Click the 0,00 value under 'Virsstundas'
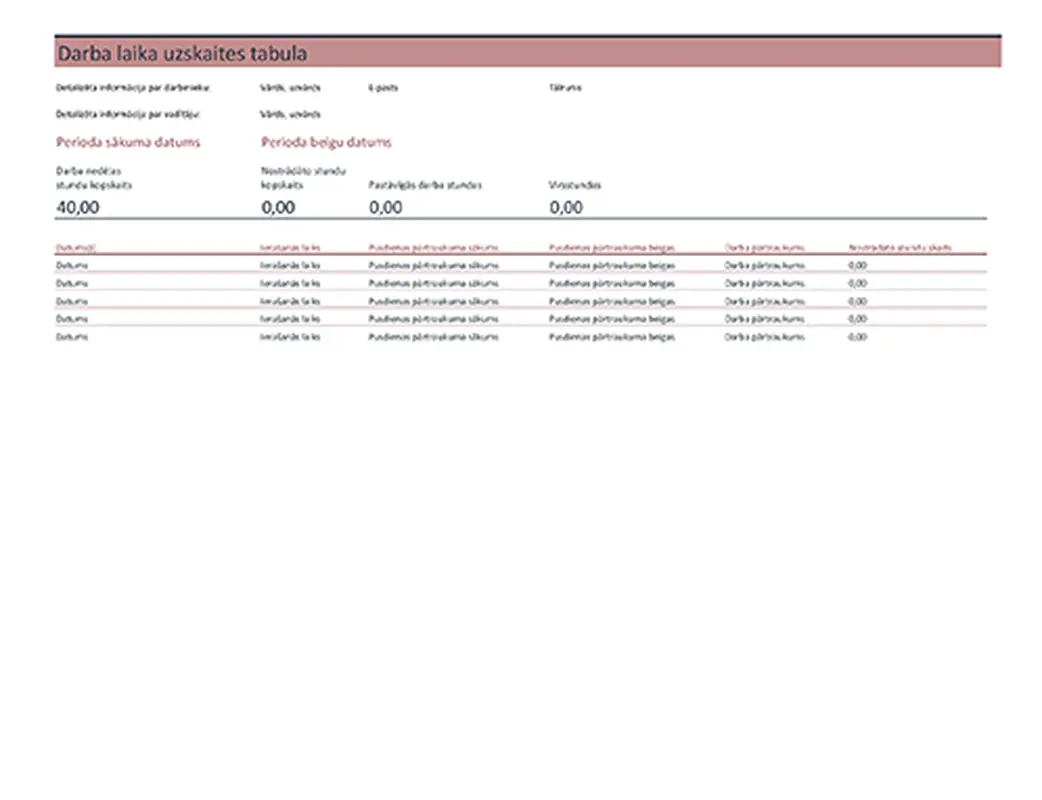This screenshot has height=800, width=1042. pyautogui.click(x=566, y=208)
